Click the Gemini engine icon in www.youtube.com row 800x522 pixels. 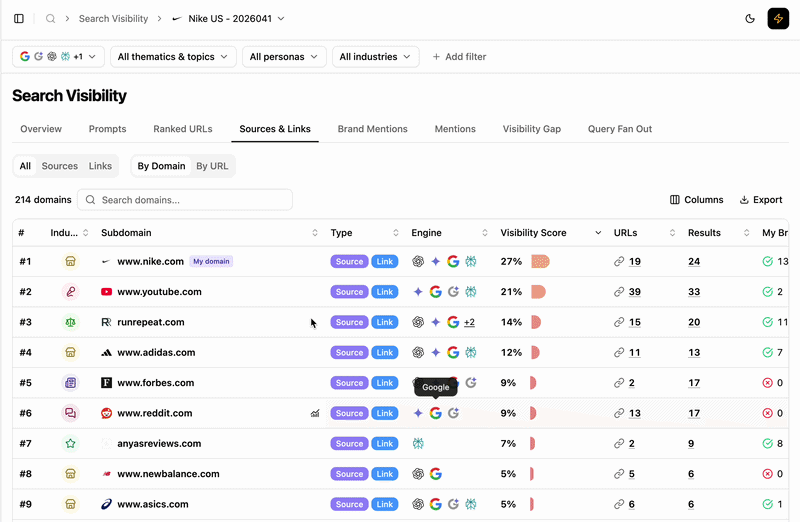[418, 292]
